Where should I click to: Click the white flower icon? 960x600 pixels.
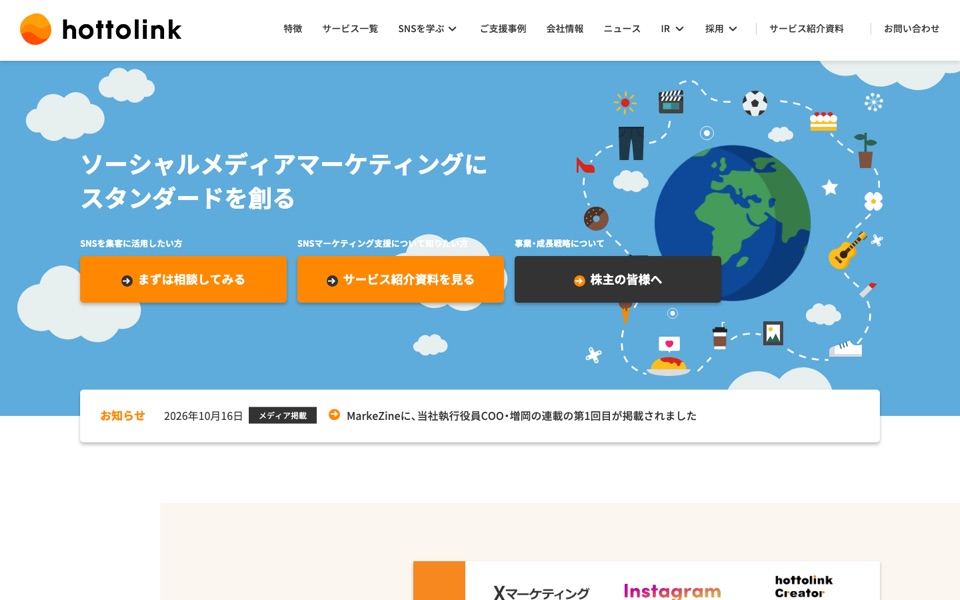873,201
